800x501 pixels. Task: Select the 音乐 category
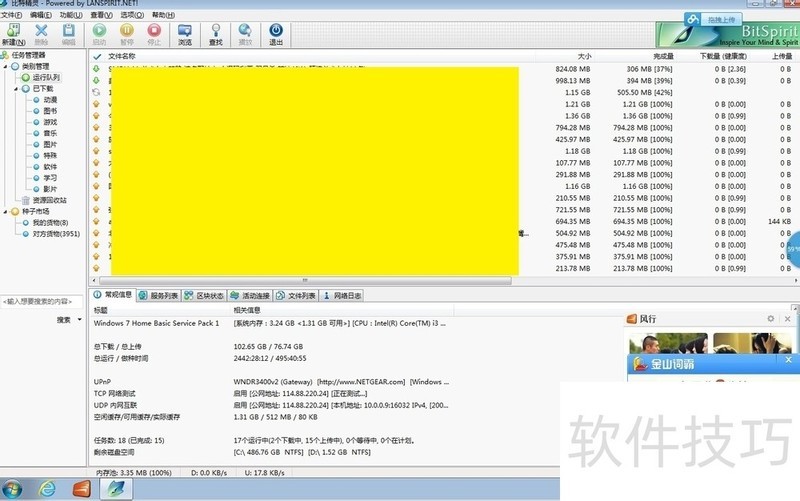tap(51, 134)
